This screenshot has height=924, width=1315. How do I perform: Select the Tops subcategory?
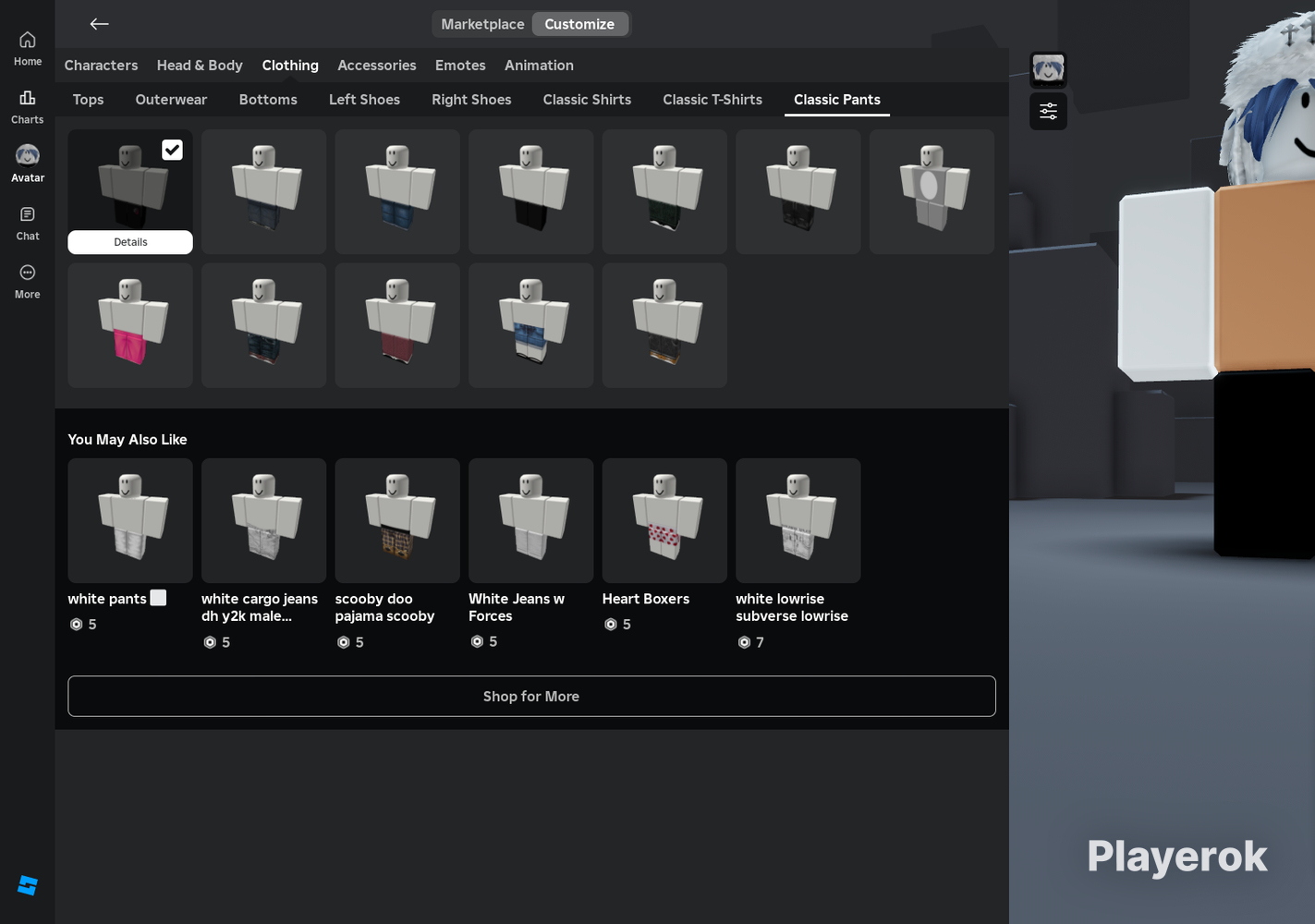point(88,100)
